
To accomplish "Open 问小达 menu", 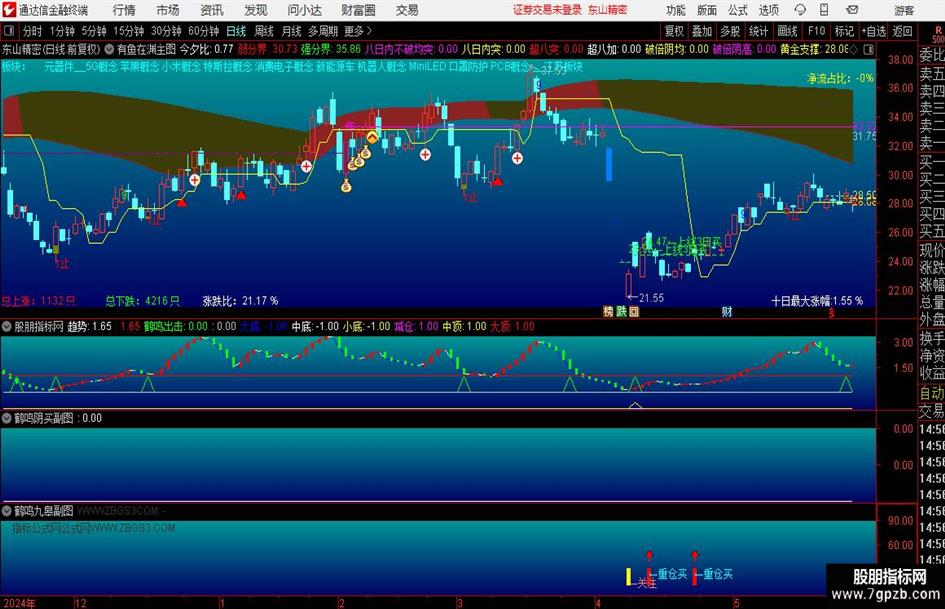I will coord(305,10).
